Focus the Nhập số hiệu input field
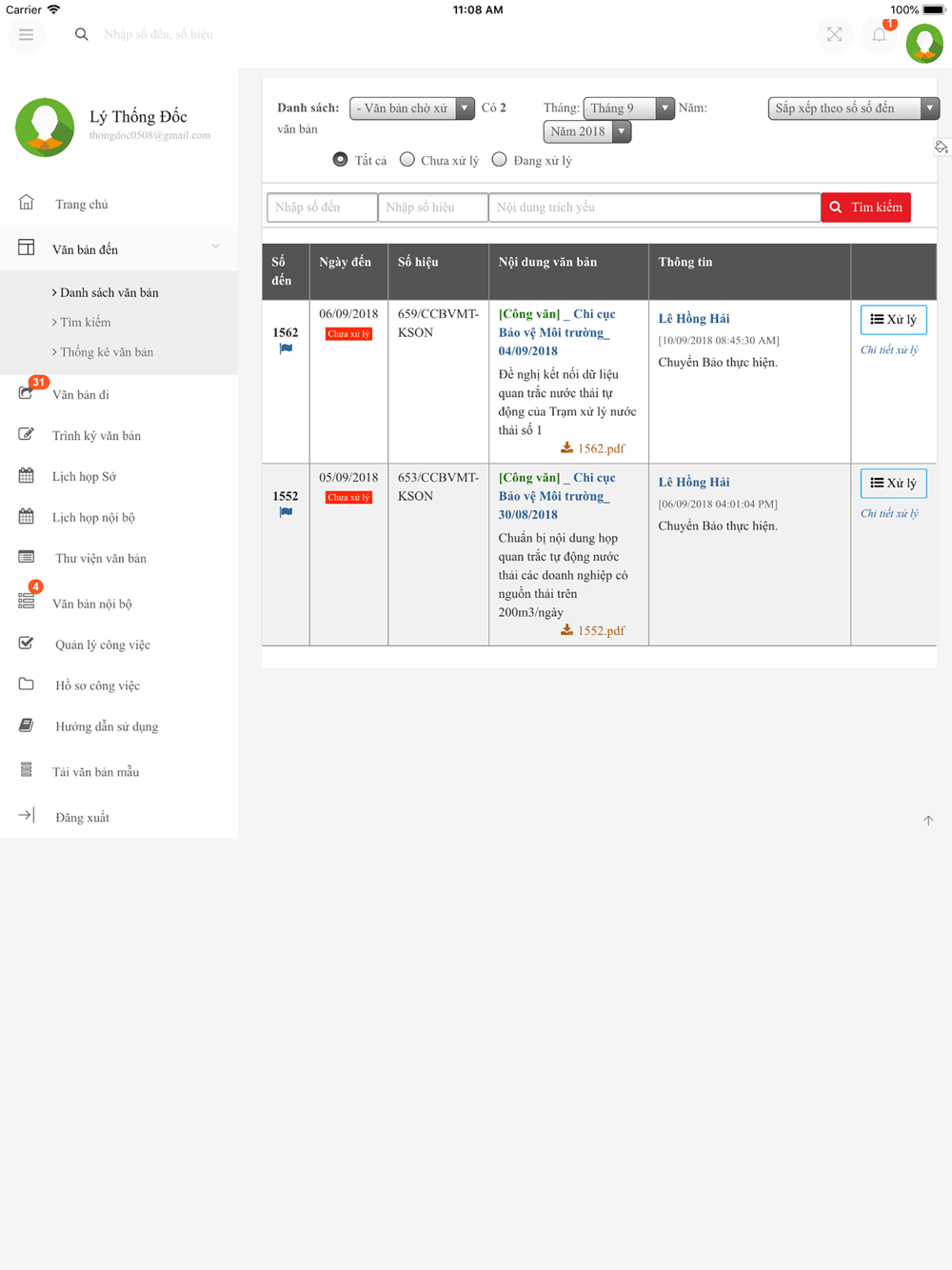 [433, 207]
